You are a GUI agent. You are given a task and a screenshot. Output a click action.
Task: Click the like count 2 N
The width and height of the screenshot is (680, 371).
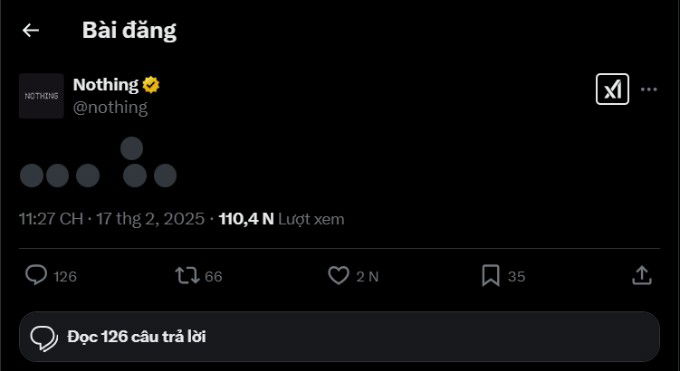(367, 276)
